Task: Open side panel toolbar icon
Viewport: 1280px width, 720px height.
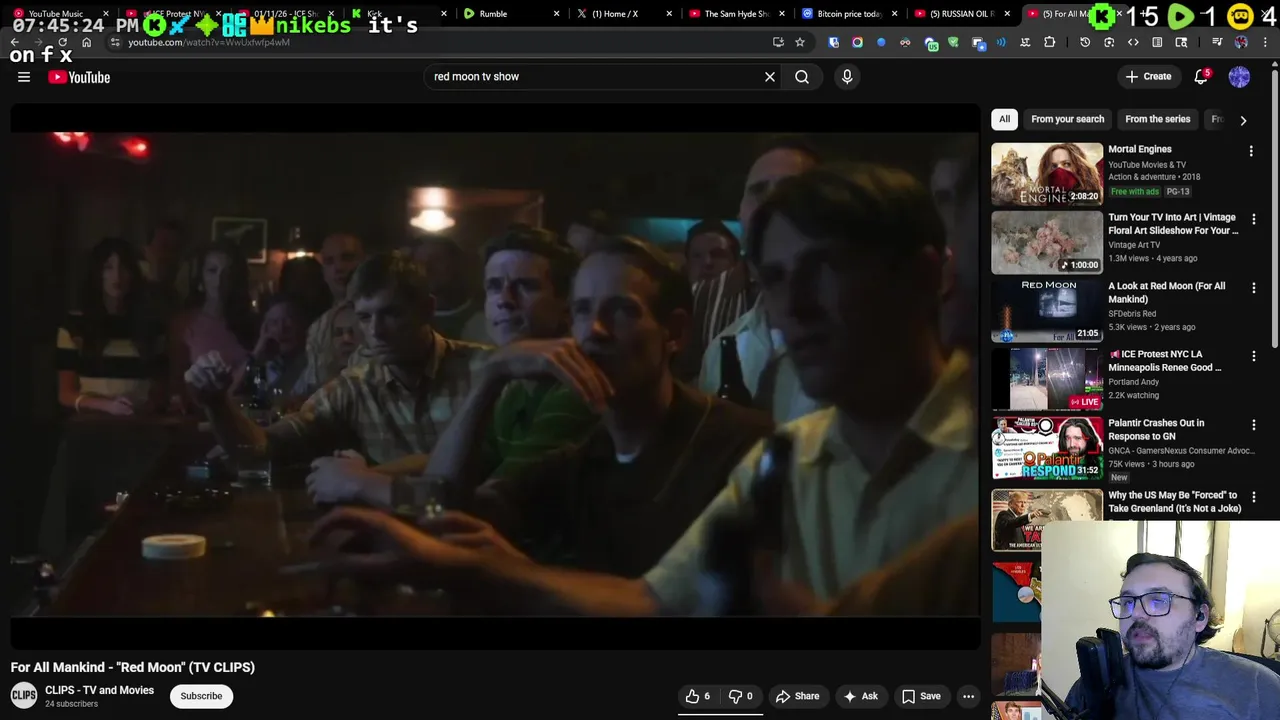Action: [1157, 42]
